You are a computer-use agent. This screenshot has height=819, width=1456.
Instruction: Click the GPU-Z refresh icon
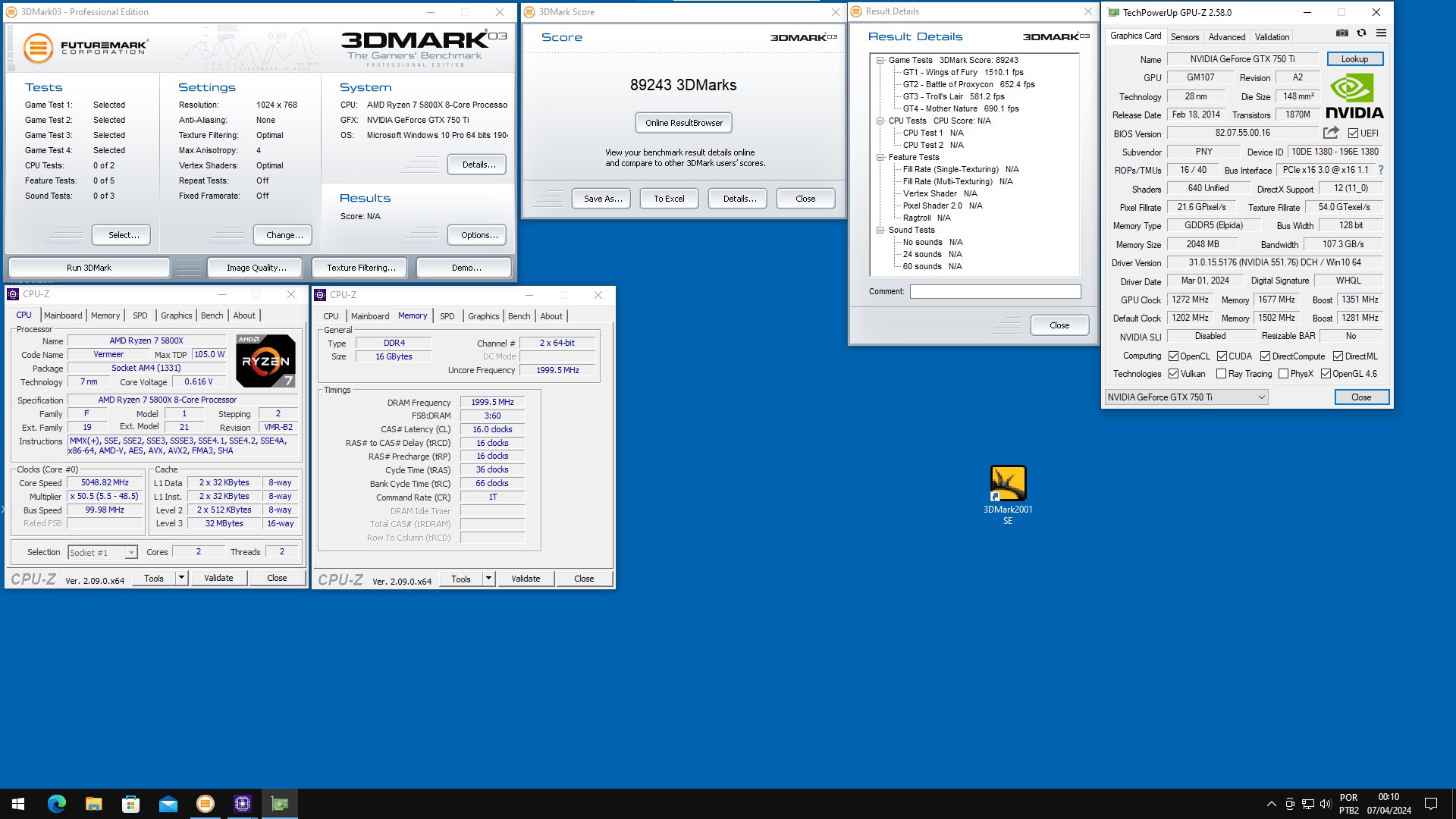(1361, 33)
